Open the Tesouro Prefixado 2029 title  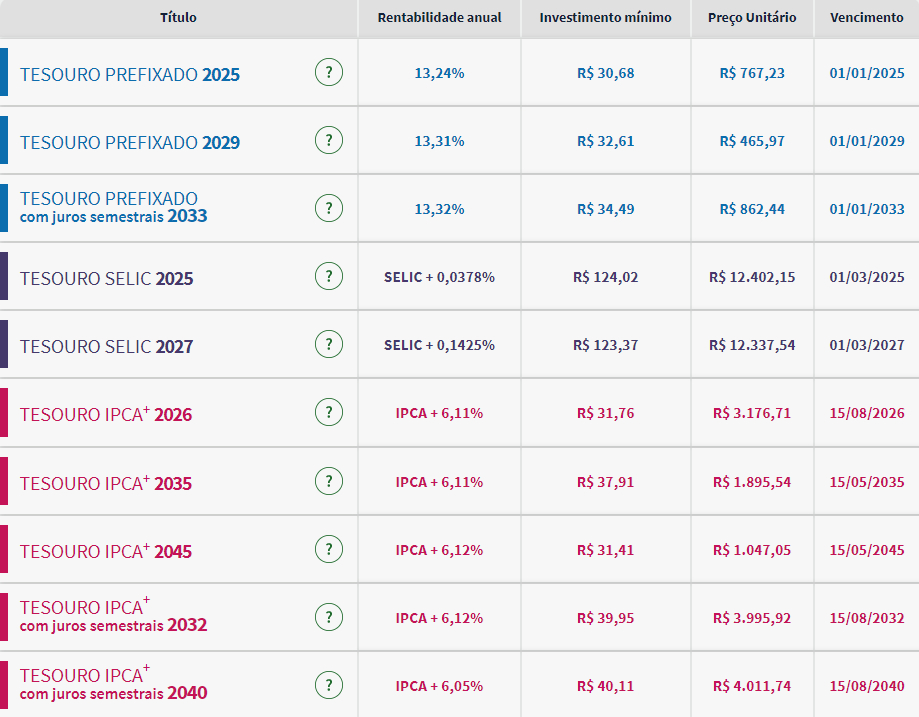[x=130, y=142]
